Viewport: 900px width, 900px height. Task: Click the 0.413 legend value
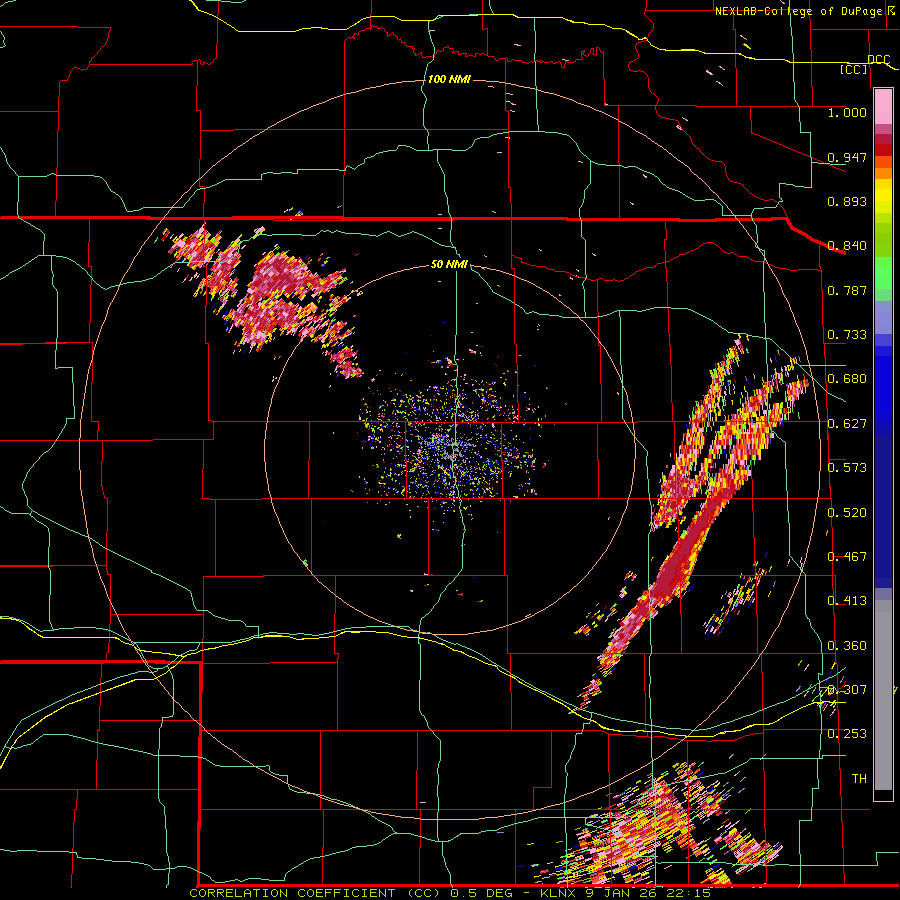(847, 601)
